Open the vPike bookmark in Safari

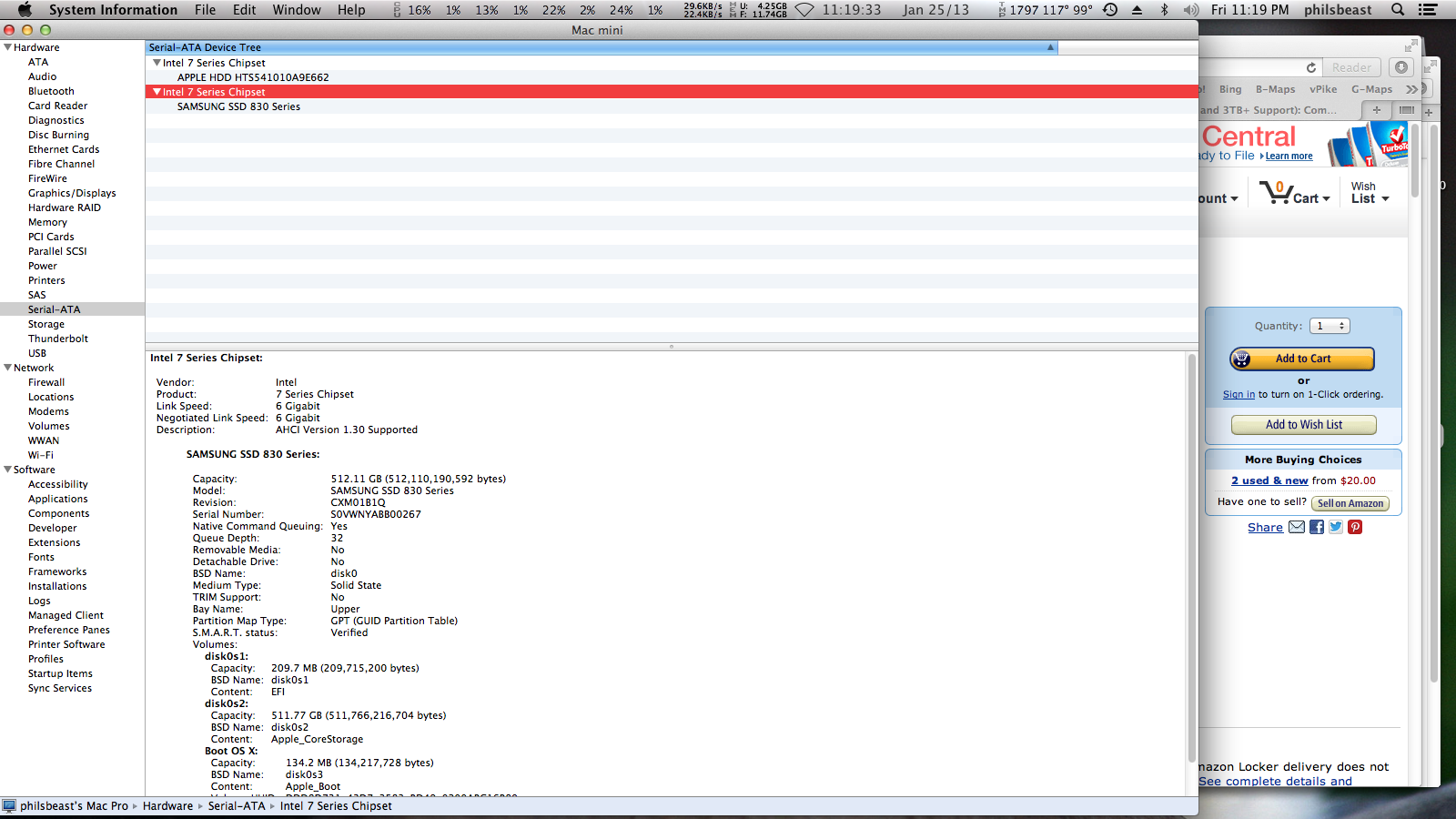pyautogui.click(x=1323, y=89)
